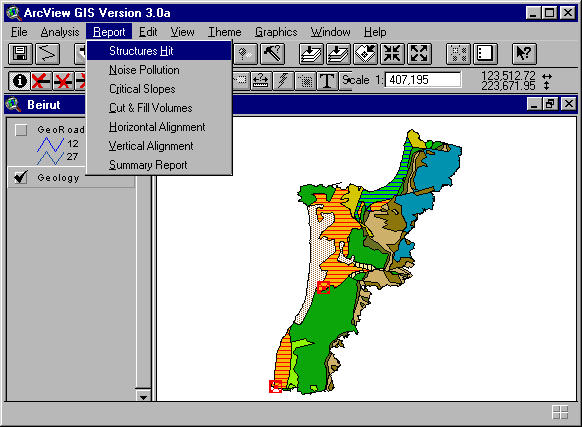
Task: Click the label tool left of ruler
Action: tap(241, 81)
